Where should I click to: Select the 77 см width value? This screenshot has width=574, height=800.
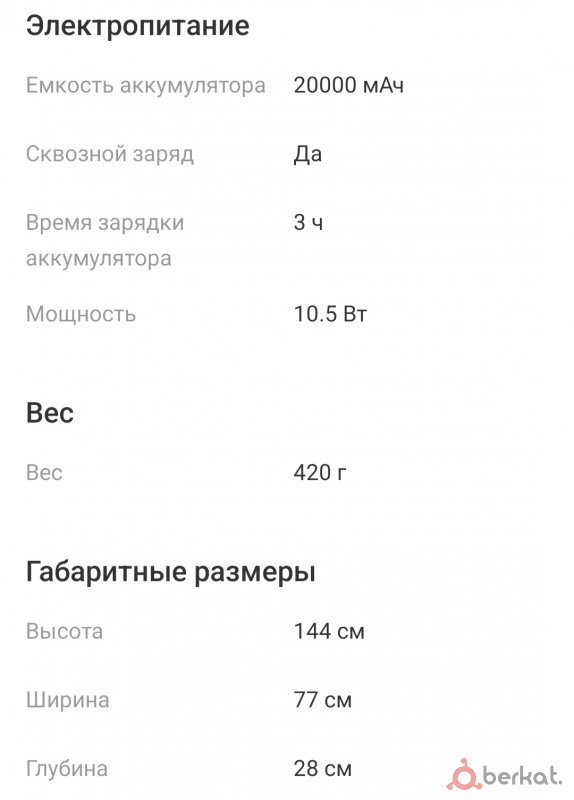pos(323,700)
